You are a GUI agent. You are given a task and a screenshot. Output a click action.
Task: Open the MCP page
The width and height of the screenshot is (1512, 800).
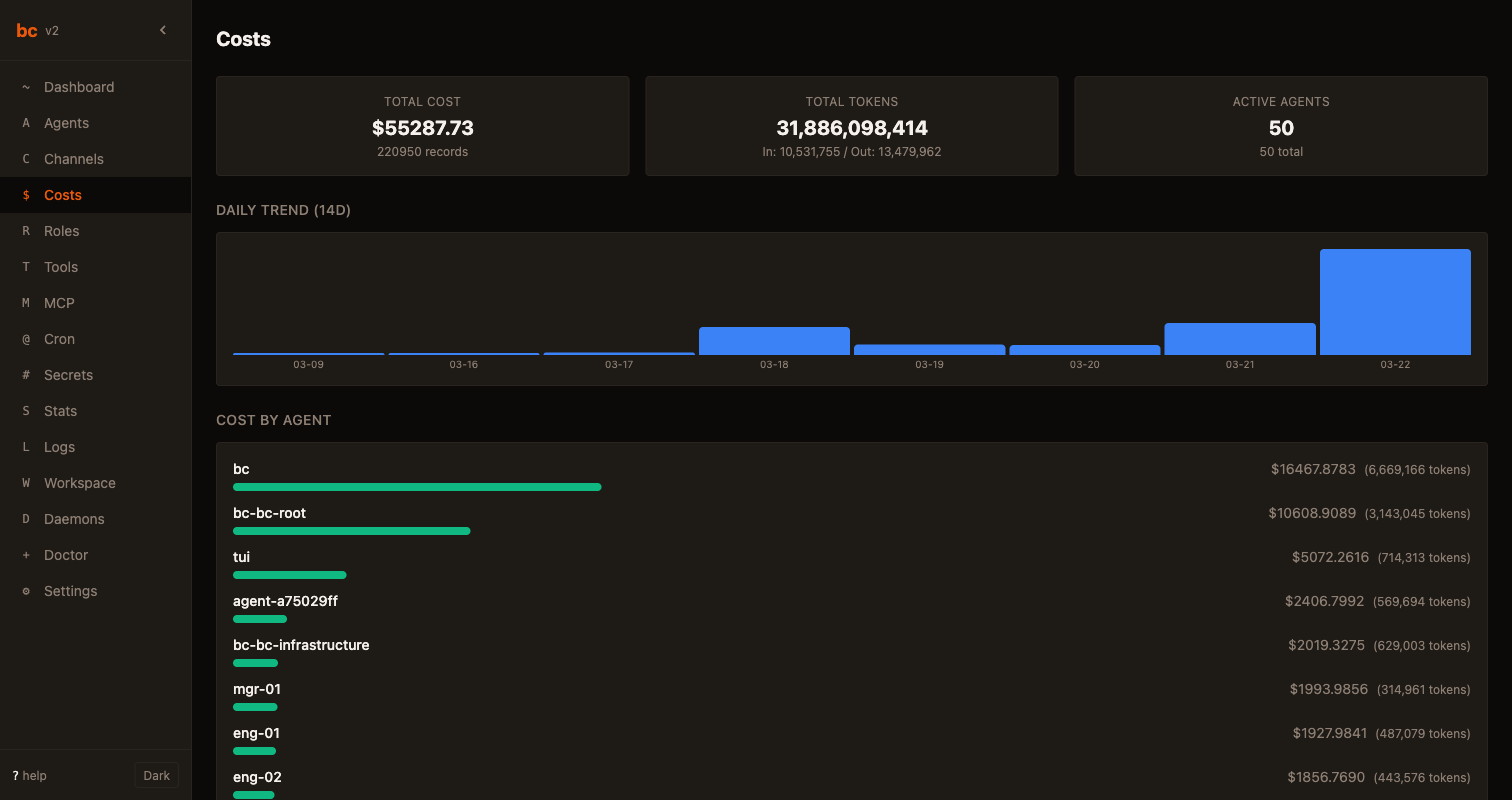pyautogui.click(x=95, y=303)
